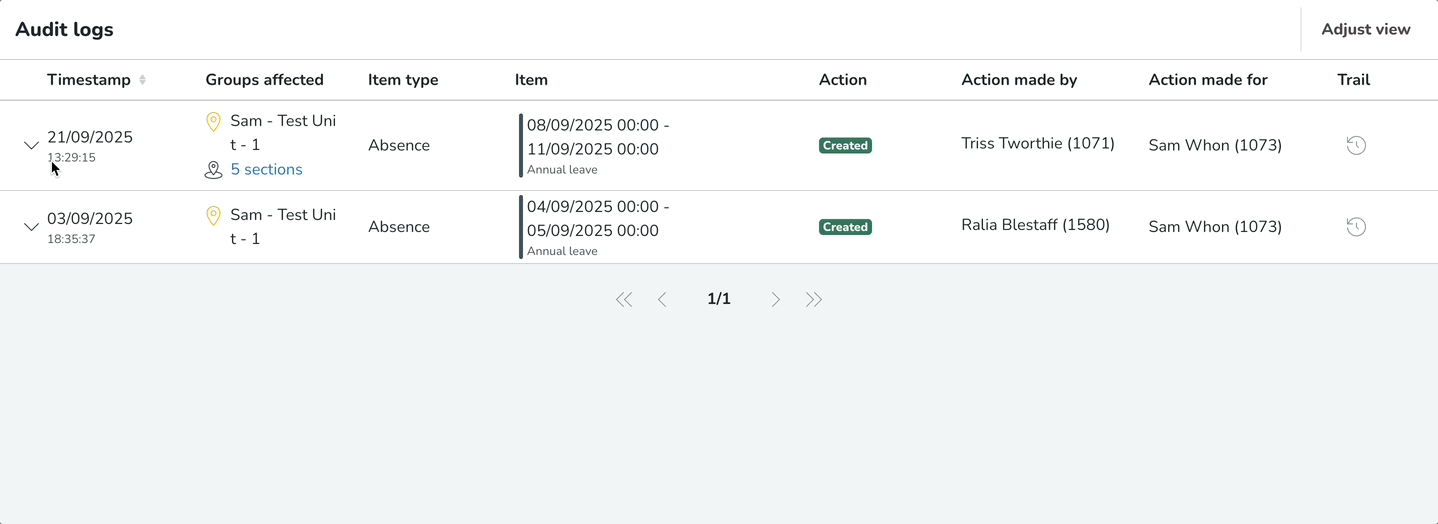Click the 1/1 page indicator
Screen dimensions: 1438x524
[x=719, y=299]
